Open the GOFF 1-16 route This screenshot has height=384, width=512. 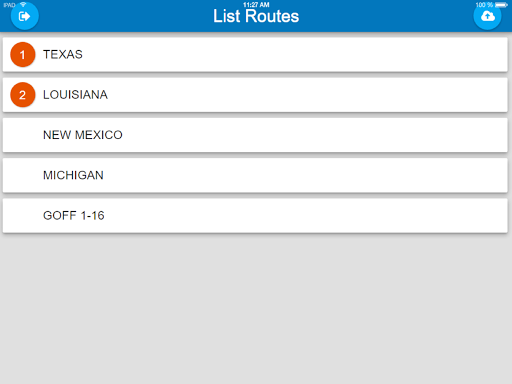(x=255, y=216)
